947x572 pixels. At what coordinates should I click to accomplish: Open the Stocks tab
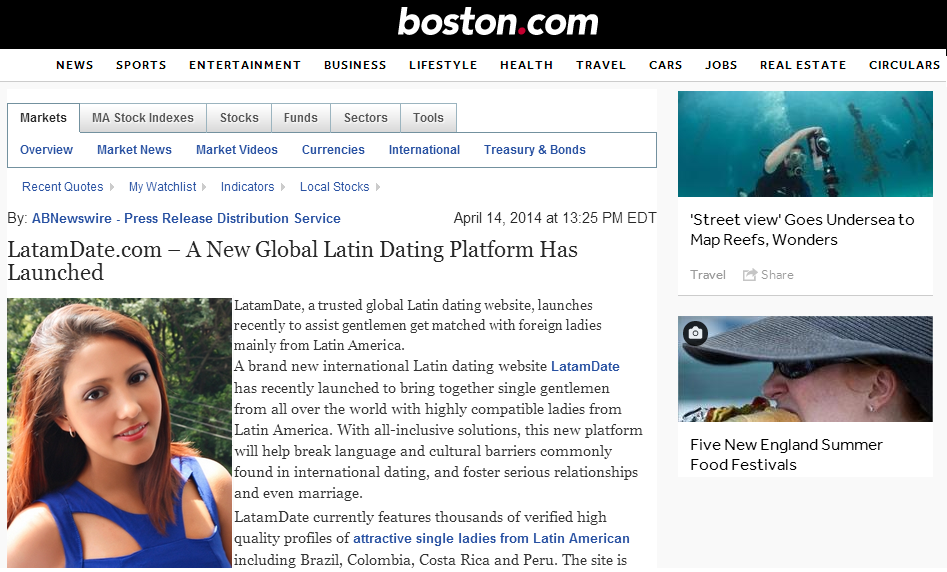pyautogui.click(x=239, y=118)
